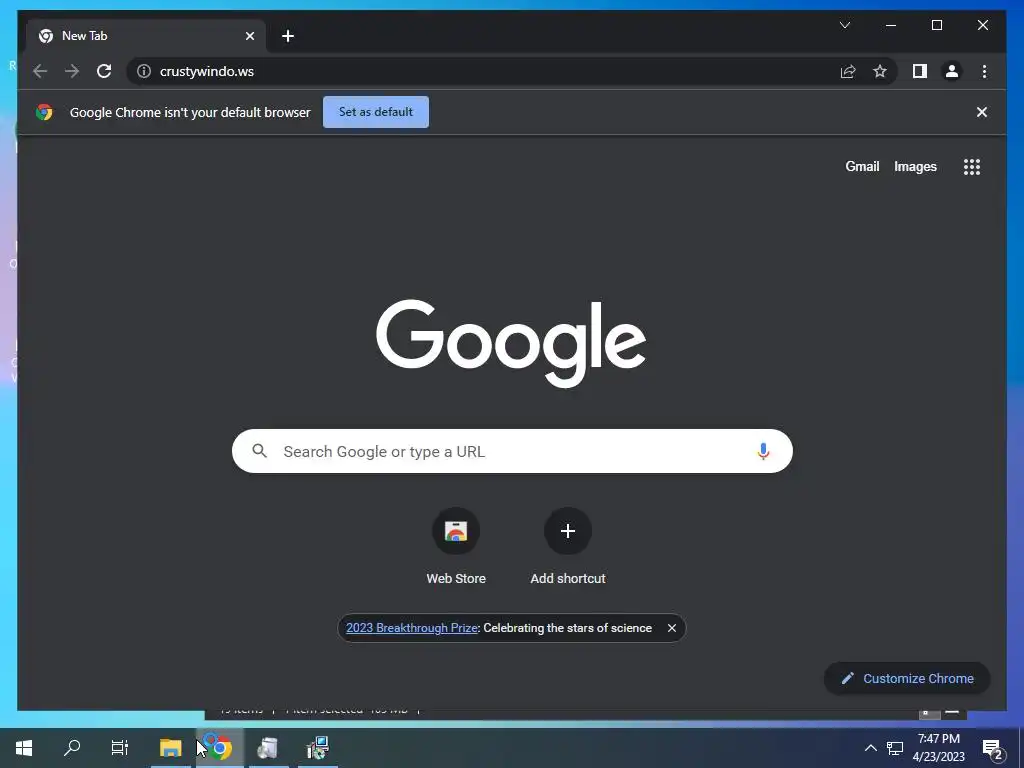
Task: Open the Action Center notifications
Action: tap(993, 748)
